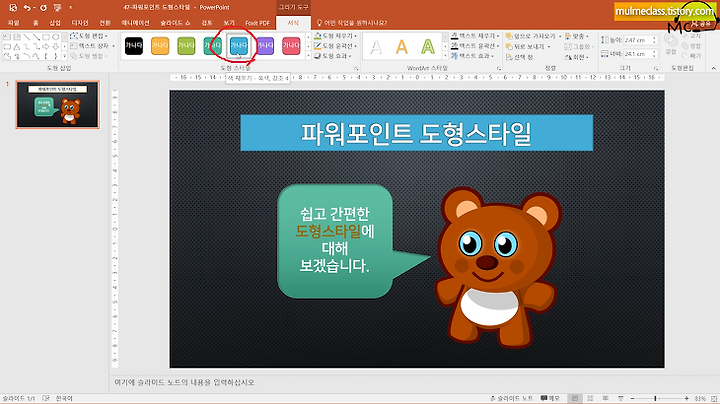Expand the shape styles gallery More button

point(308,56)
